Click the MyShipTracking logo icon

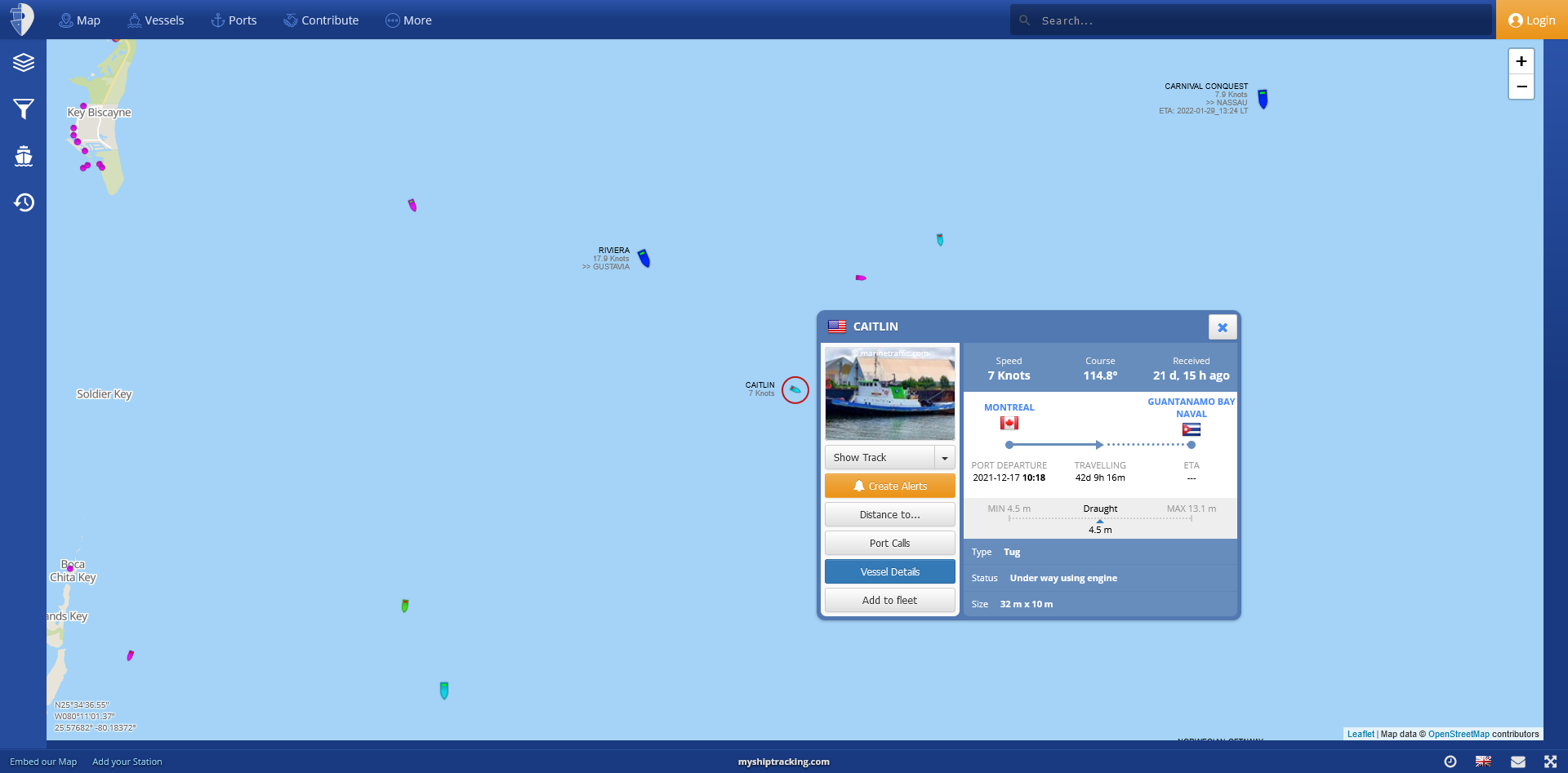click(x=22, y=20)
